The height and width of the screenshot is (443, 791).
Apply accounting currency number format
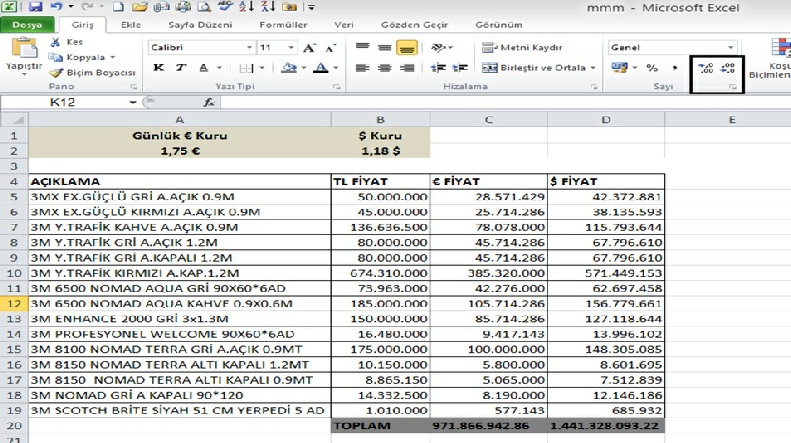tap(619, 68)
